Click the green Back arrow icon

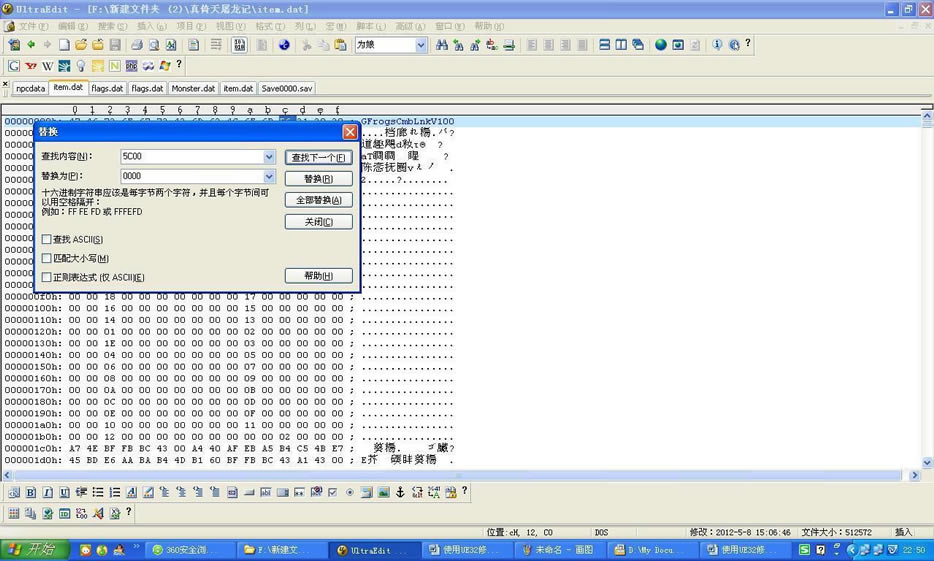(x=31, y=45)
